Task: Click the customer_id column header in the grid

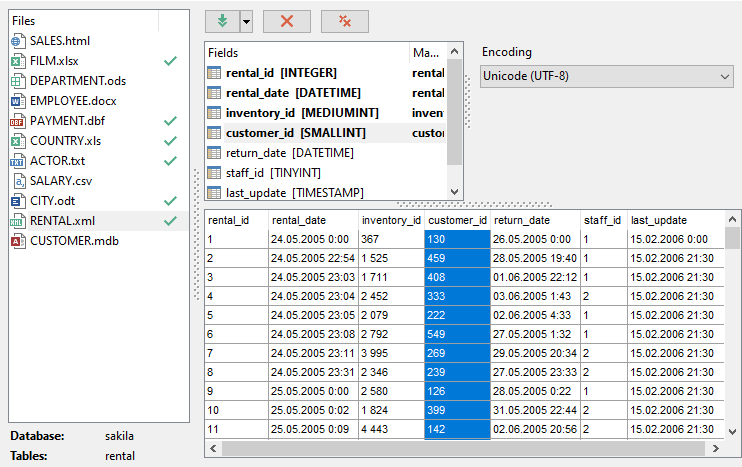Action: click(457, 220)
